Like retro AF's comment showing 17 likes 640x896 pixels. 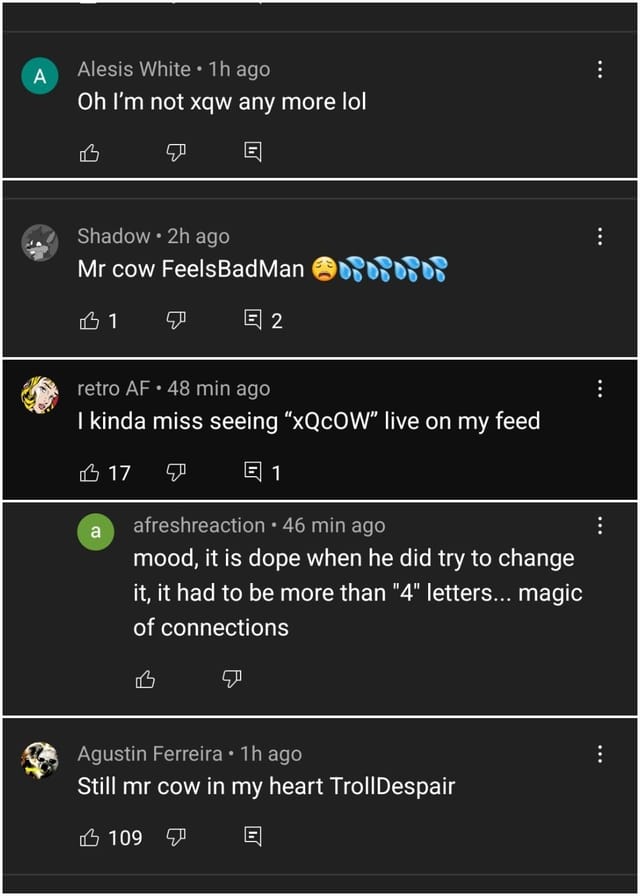point(90,472)
